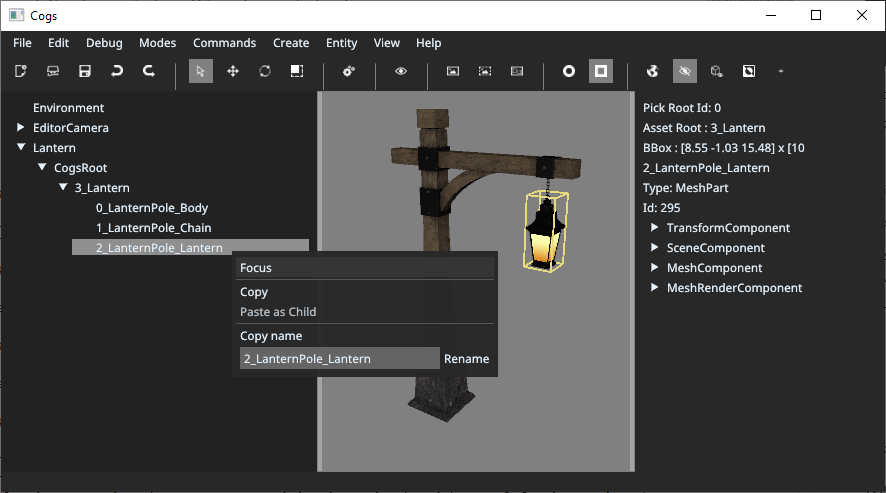Image resolution: width=886 pixels, height=493 pixels.
Task: Open the Entity menu
Action: [341, 43]
